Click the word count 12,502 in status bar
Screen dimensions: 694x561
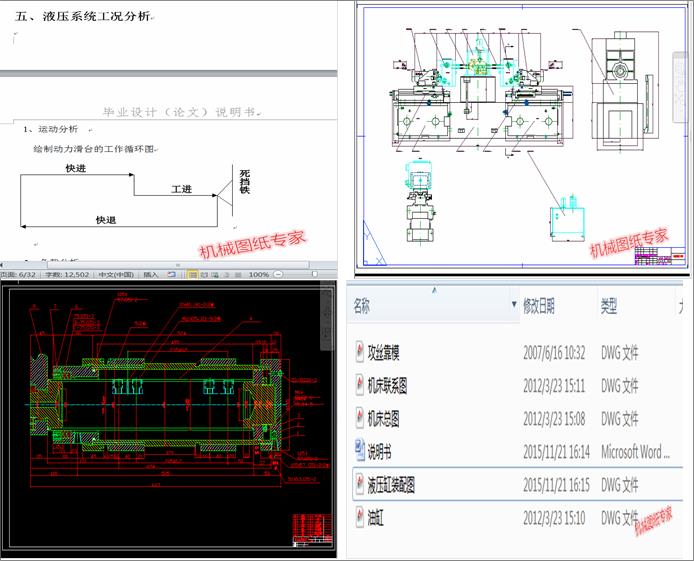67,274
